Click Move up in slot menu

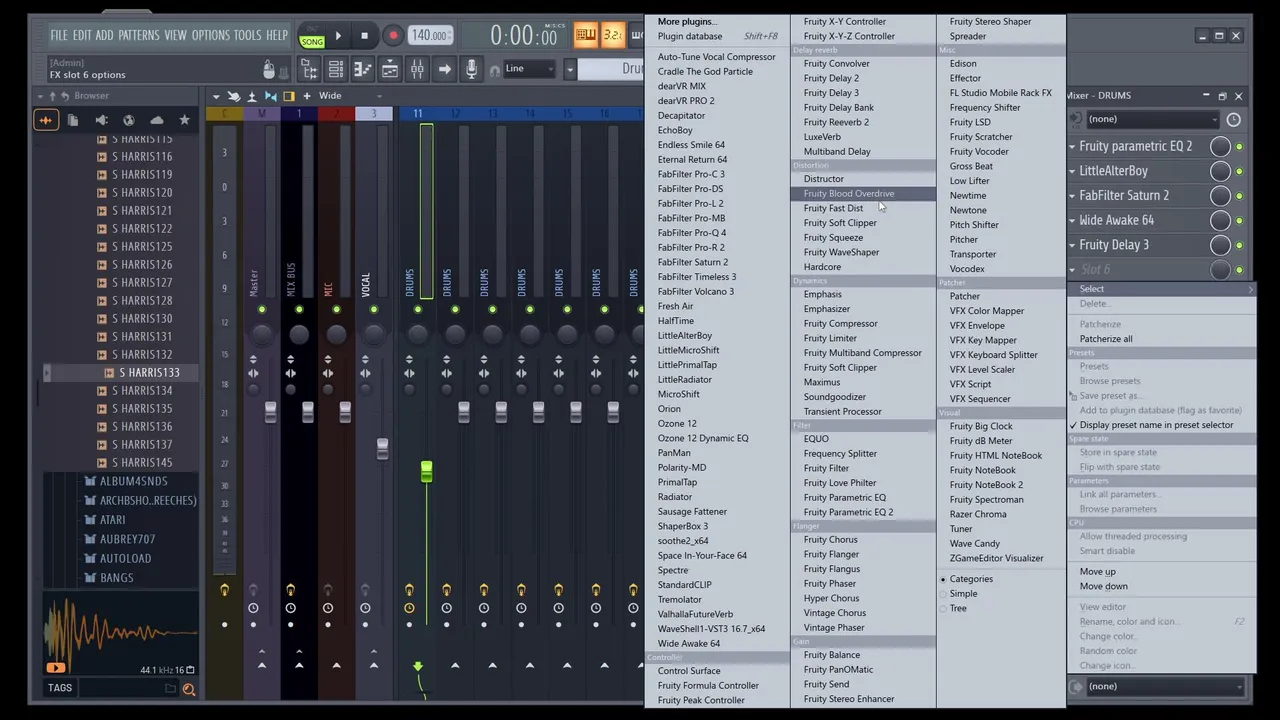tap(1097, 572)
